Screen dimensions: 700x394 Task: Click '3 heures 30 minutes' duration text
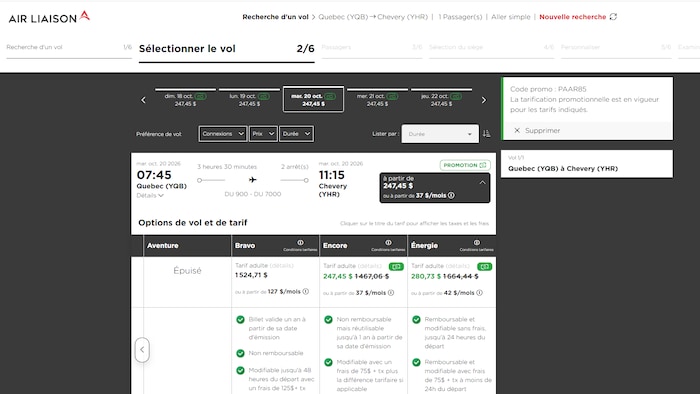tap(227, 166)
